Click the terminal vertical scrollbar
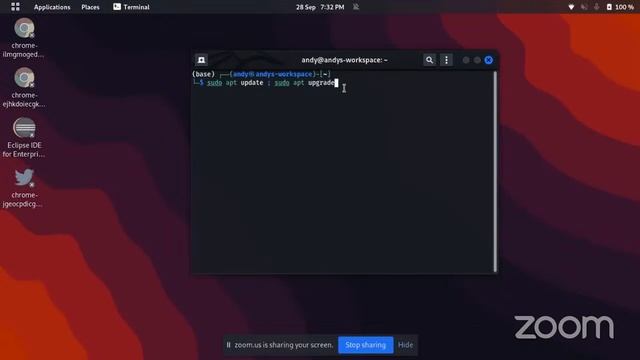The width and height of the screenshot is (640, 360). click(496, 171)
